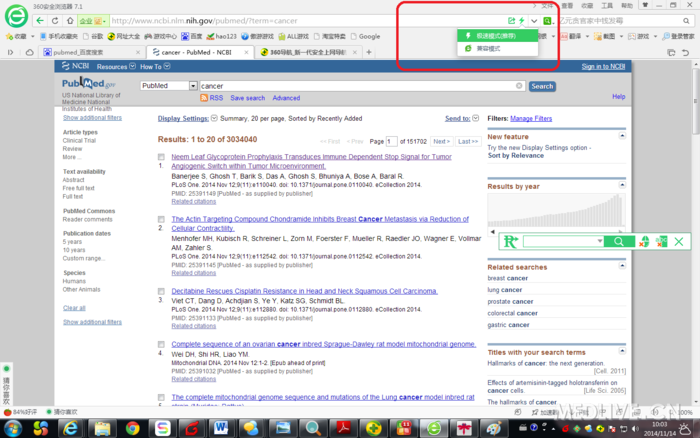Click the lightning speed-mode icon in address bar

pyautogui.click(x=521, y=21)
